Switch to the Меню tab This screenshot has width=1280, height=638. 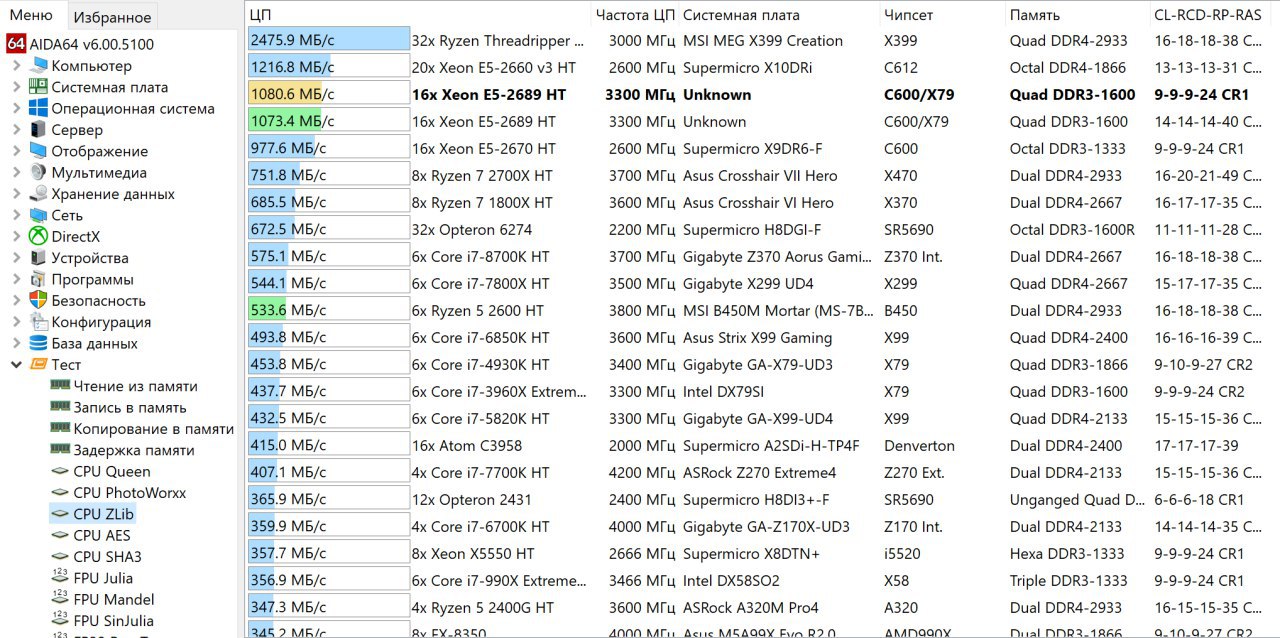(x=31, y=15)
